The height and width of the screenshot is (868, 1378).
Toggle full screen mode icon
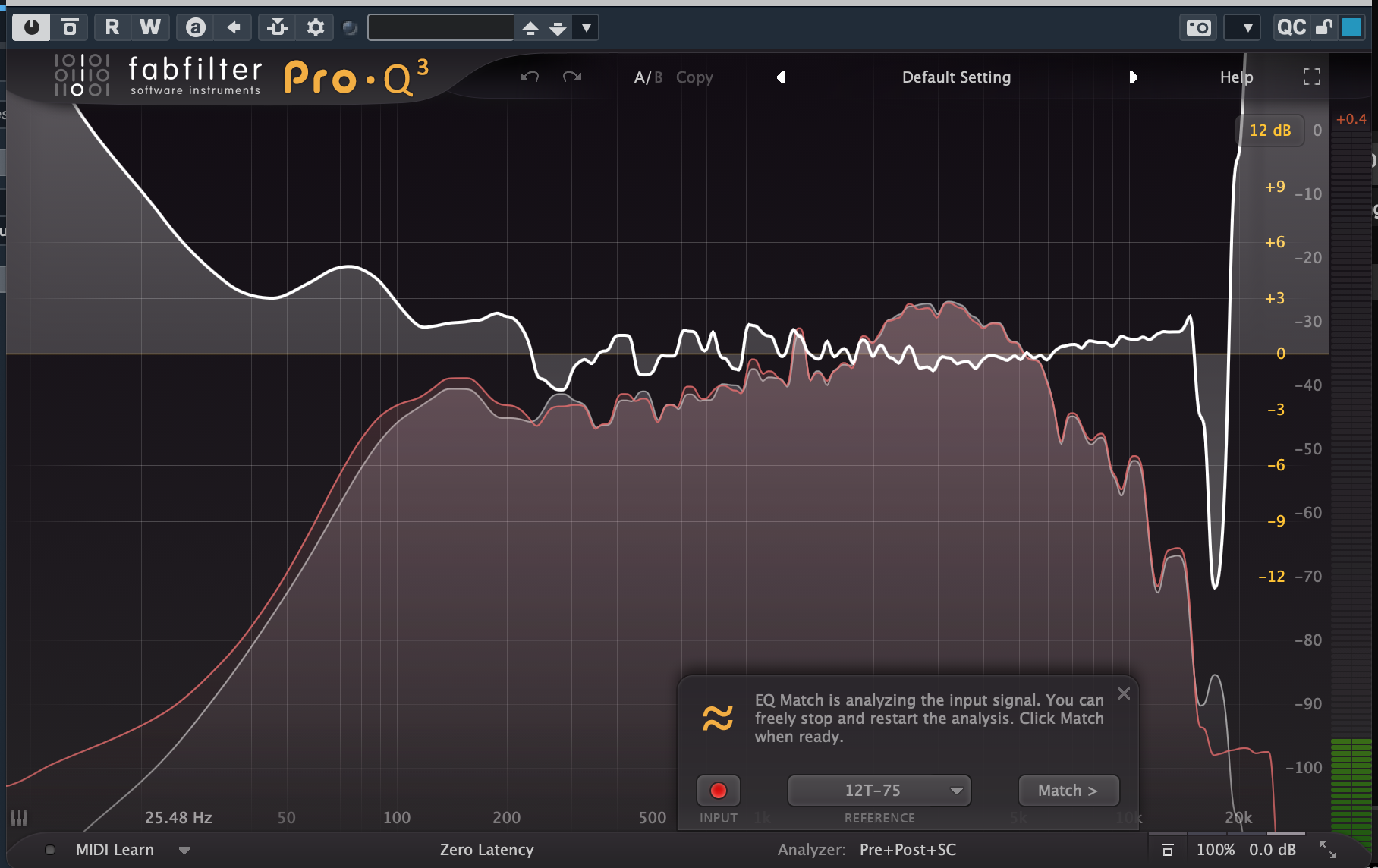[x=1312, y=77]
